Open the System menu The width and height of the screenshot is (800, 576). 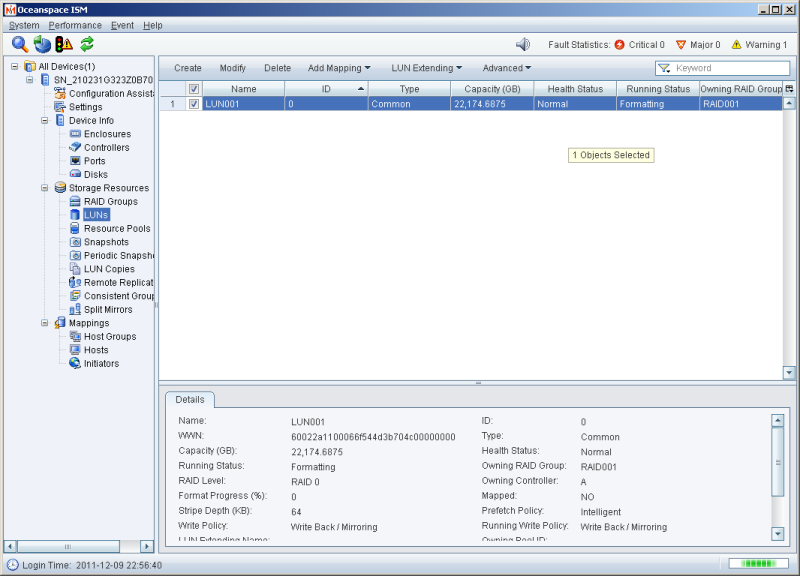click(24, 26)
